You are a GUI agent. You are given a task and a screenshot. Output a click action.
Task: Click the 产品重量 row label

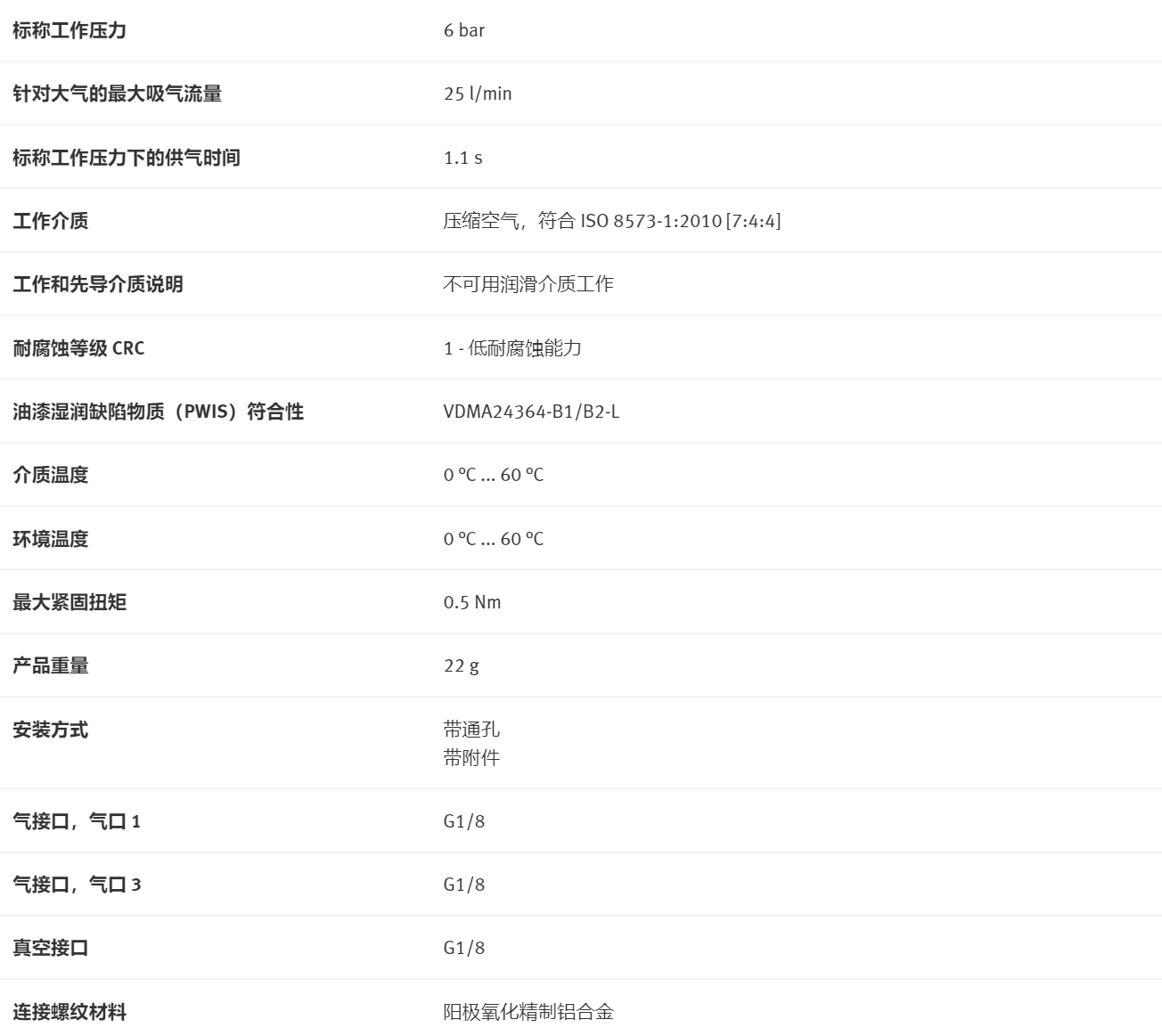tap(51, 665)
